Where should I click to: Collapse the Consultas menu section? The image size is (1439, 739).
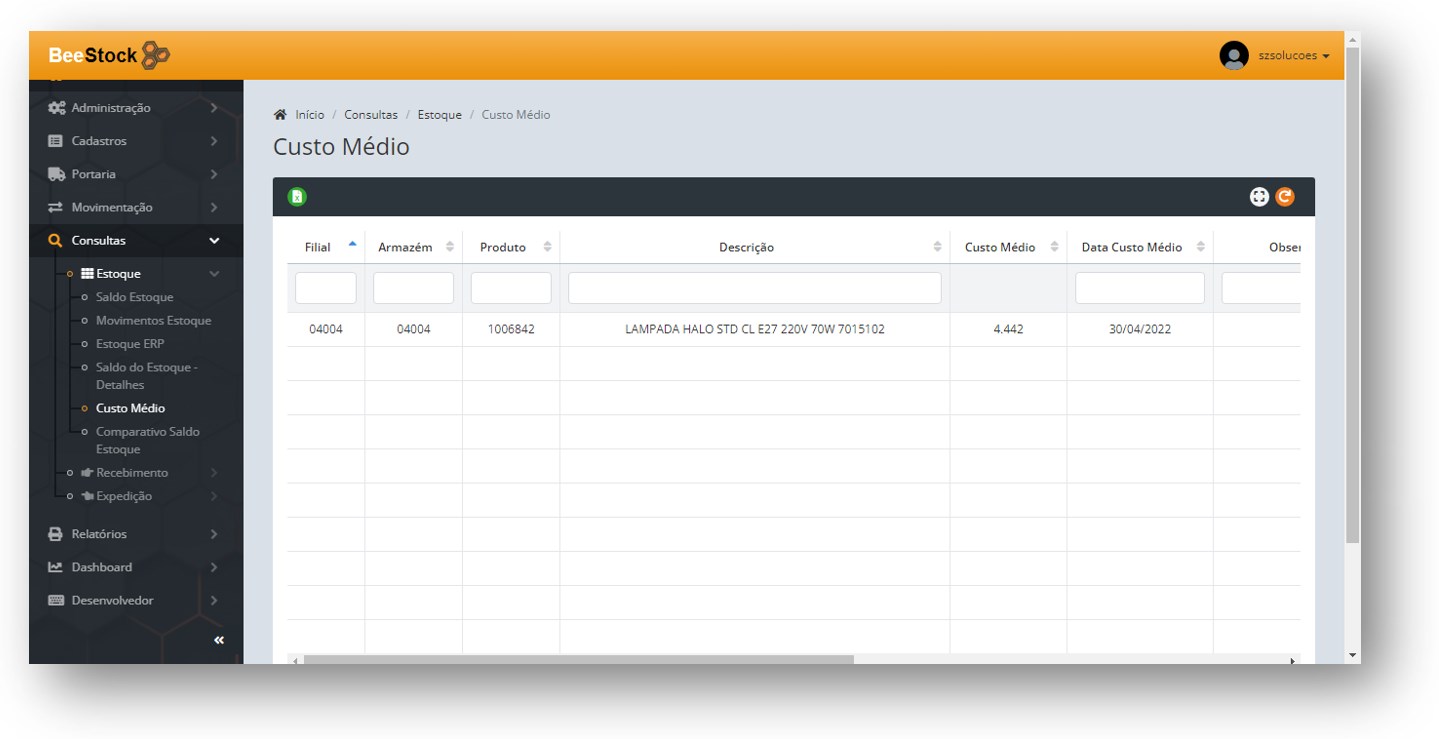[213, 241]
